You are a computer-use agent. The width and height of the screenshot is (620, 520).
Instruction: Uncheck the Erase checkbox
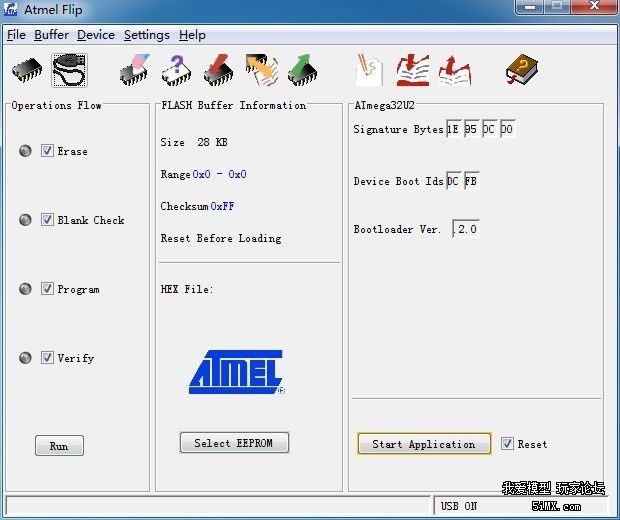pyautogui.click(x=47, y=151)
